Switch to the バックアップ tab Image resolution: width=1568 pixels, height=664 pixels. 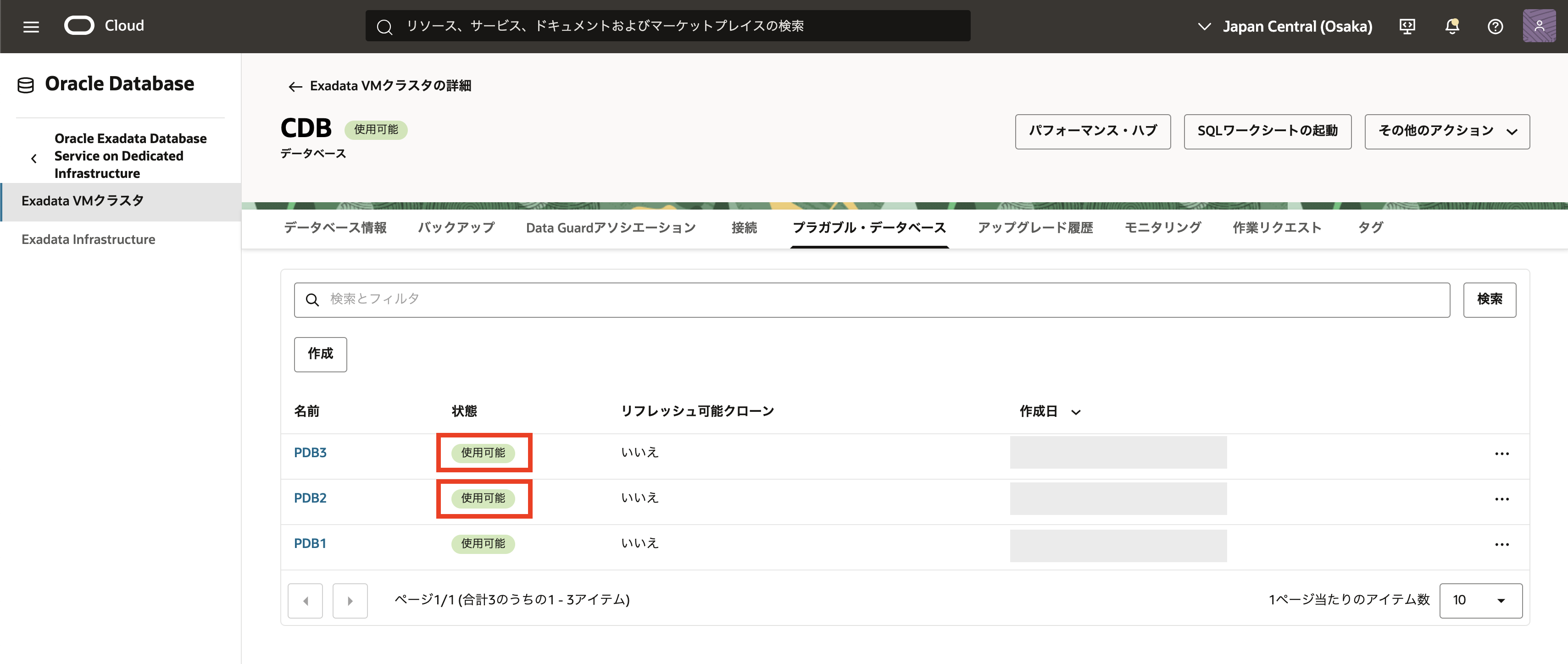click(x=456, y=227)
